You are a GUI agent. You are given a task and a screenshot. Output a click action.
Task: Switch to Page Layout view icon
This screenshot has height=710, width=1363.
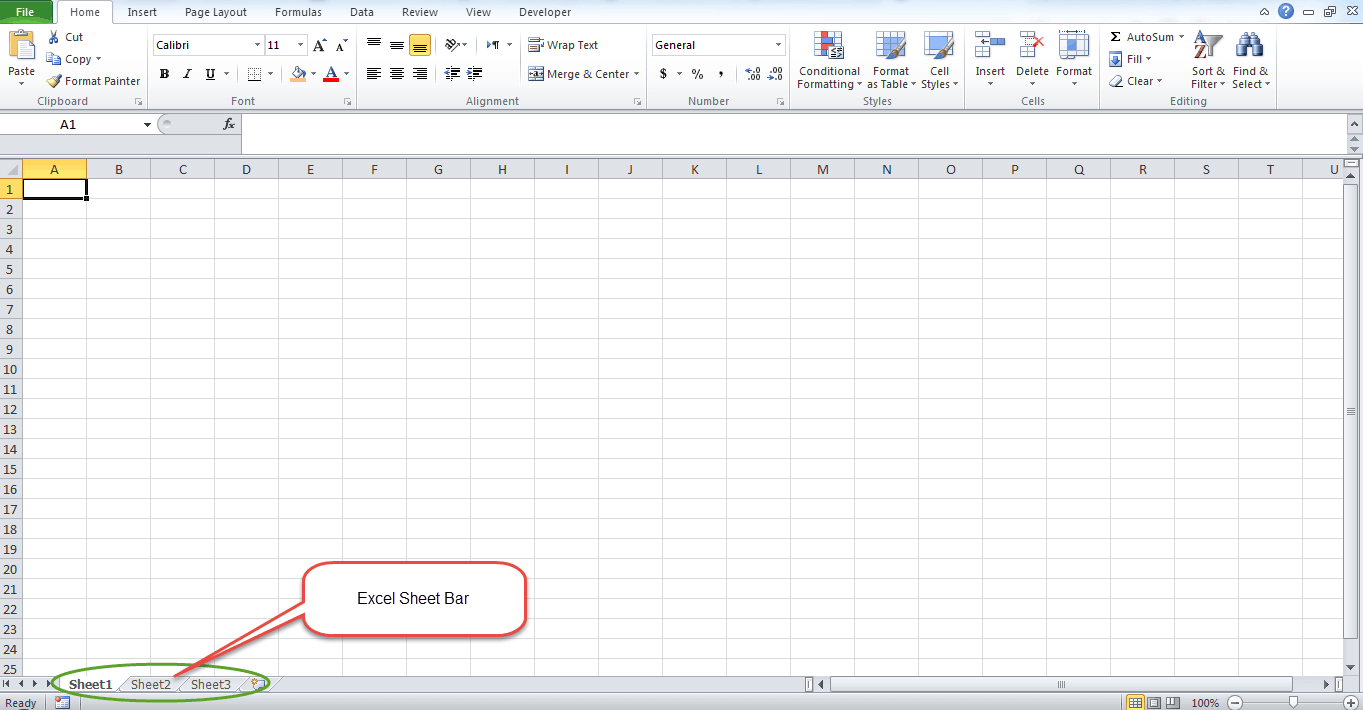click(1153, 703)
